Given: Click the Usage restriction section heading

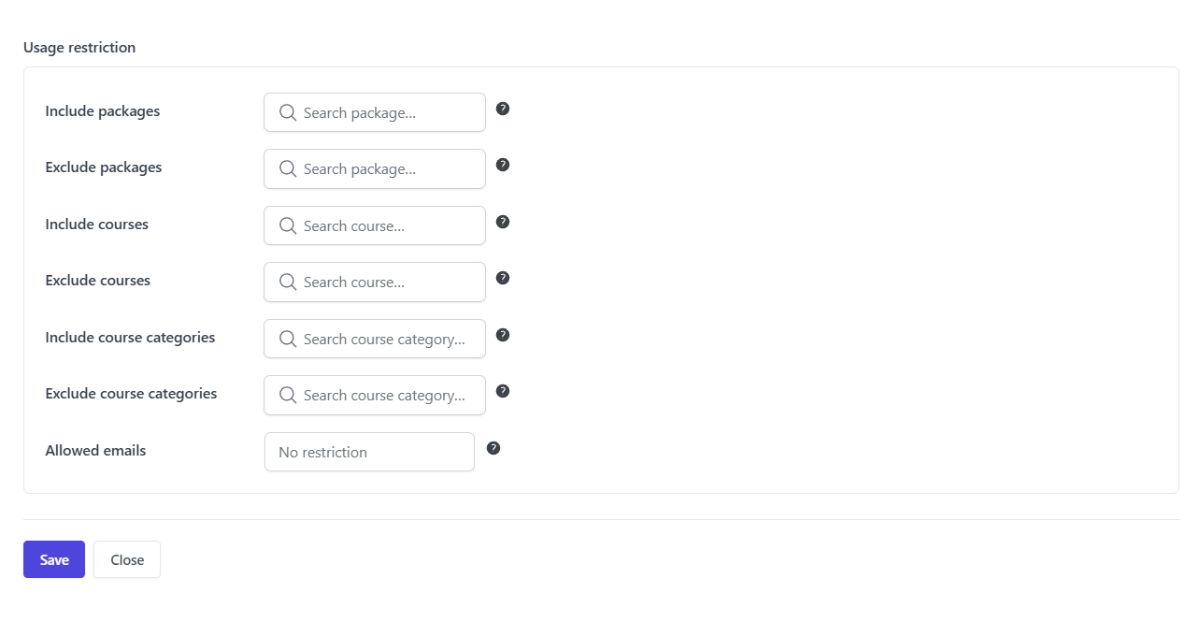Looking at the screenshot, I should 81,47.
